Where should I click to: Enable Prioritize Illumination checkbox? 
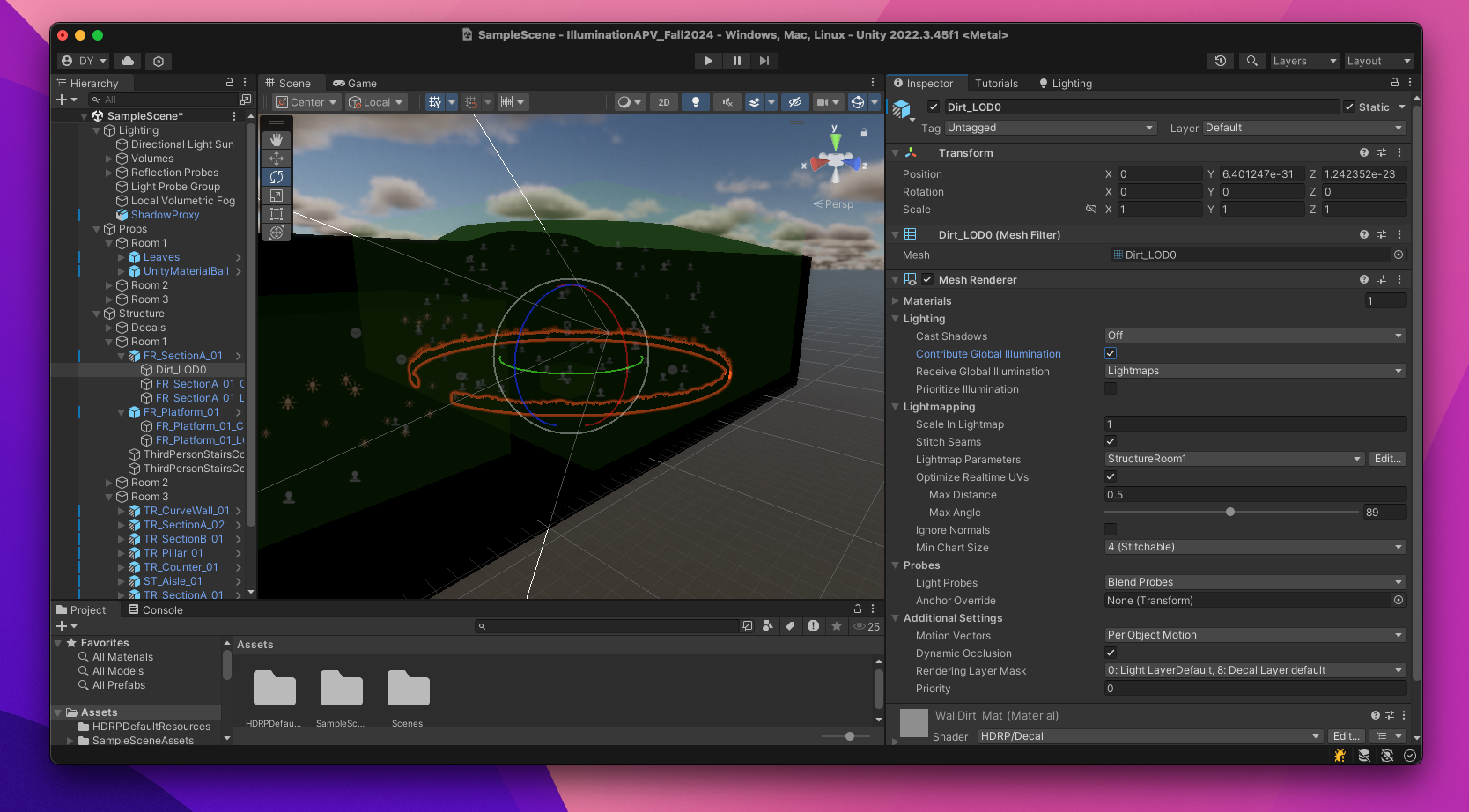1111,388
